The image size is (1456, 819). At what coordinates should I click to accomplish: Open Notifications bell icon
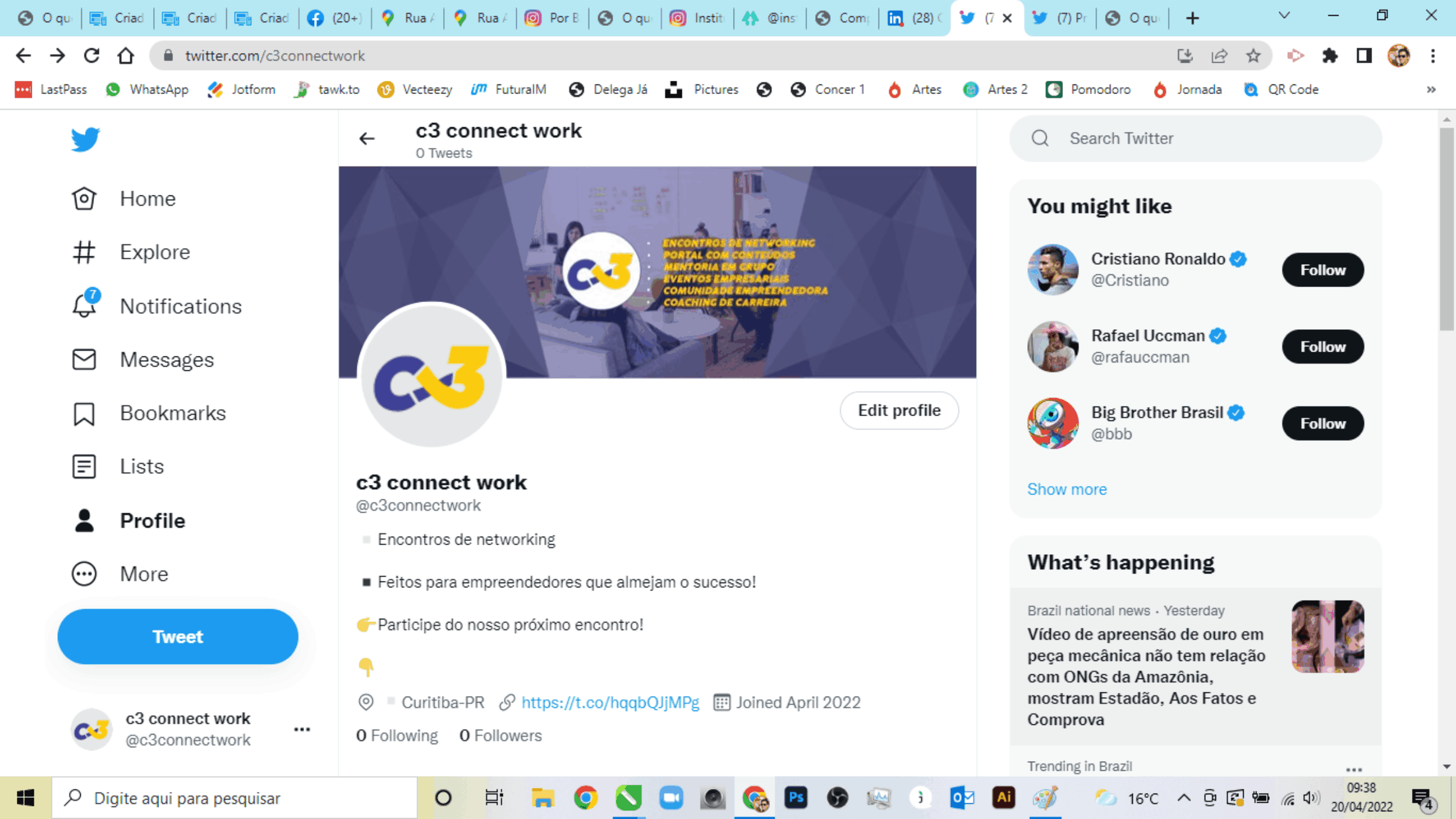84,305
